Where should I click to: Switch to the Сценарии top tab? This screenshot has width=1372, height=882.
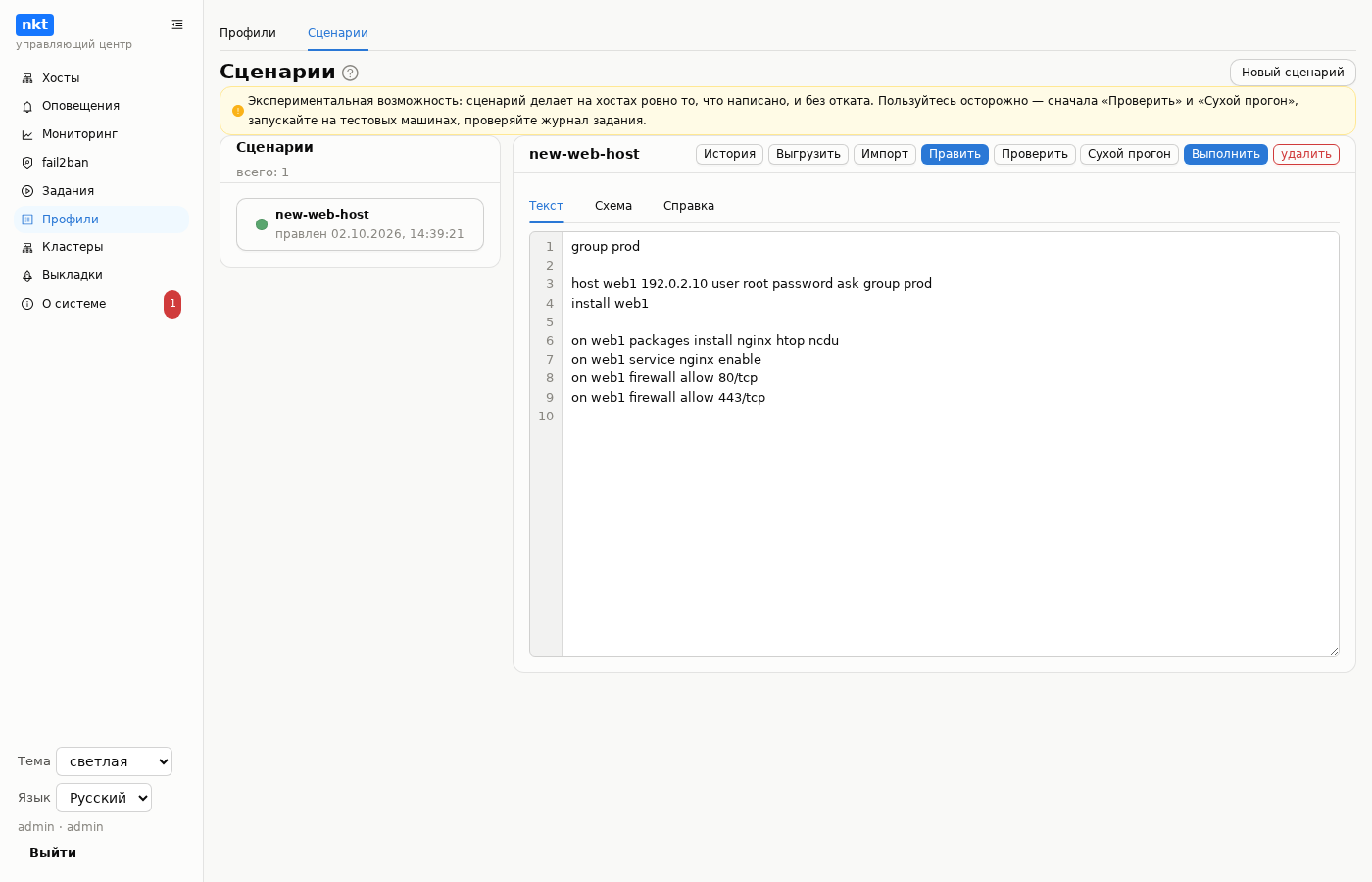click(x=338, y=33)
